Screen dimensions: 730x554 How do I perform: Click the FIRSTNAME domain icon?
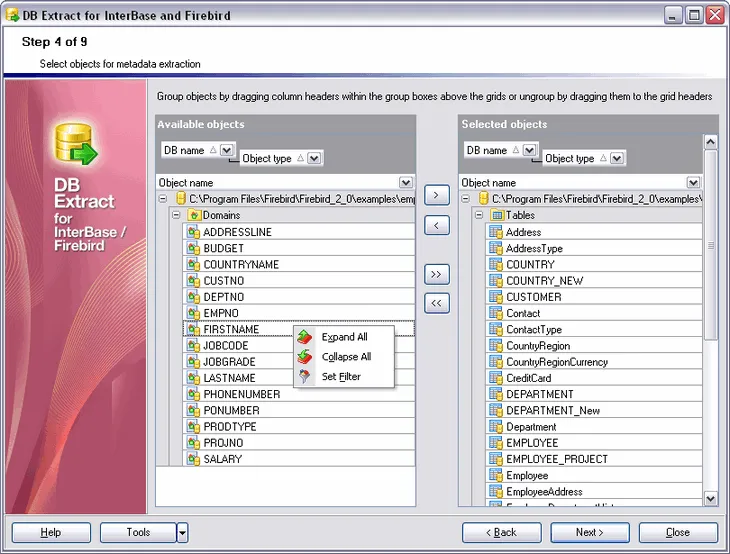click(x=193, y=329)
